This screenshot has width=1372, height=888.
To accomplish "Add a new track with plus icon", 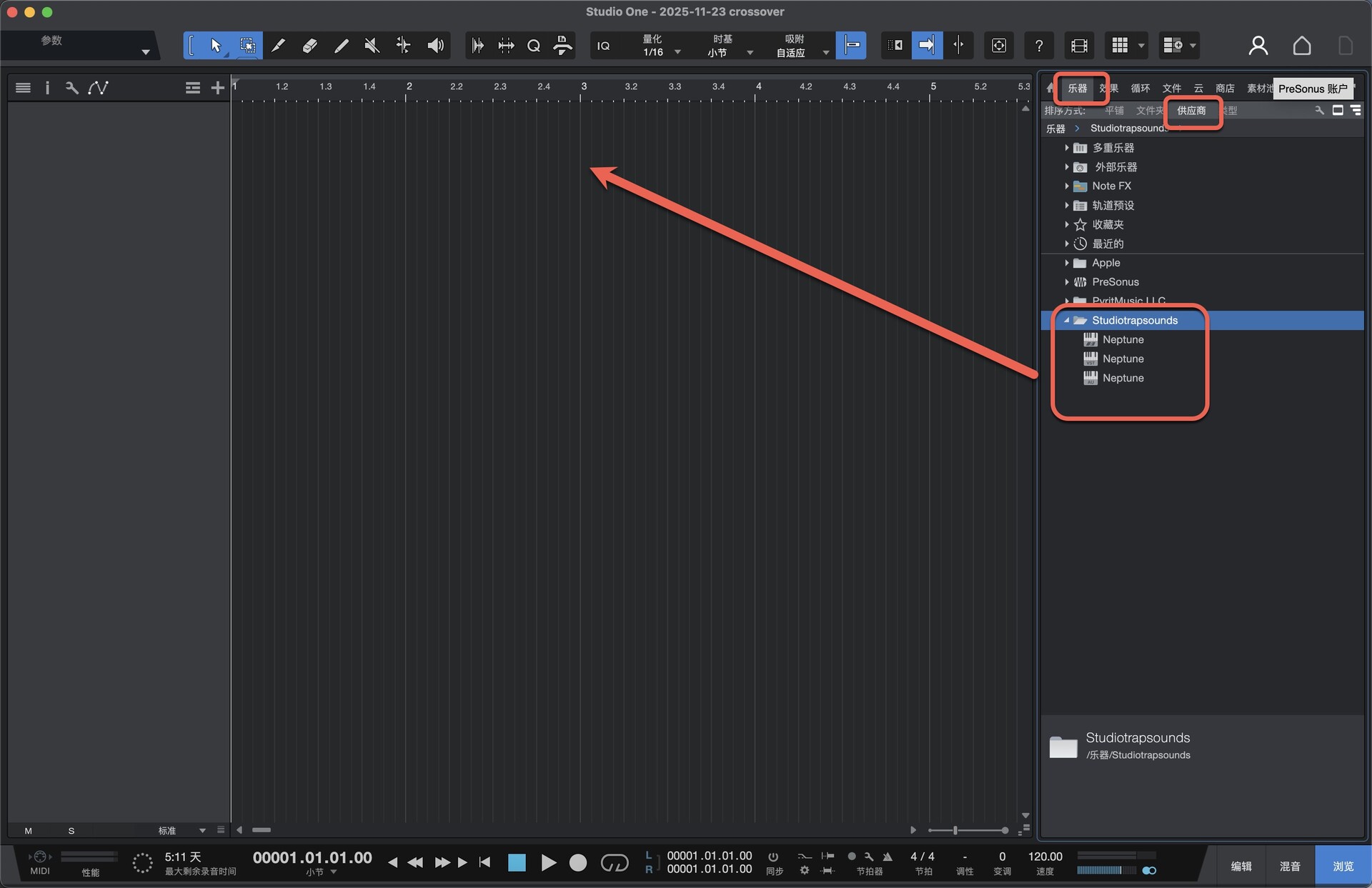I will pos(218,88).
